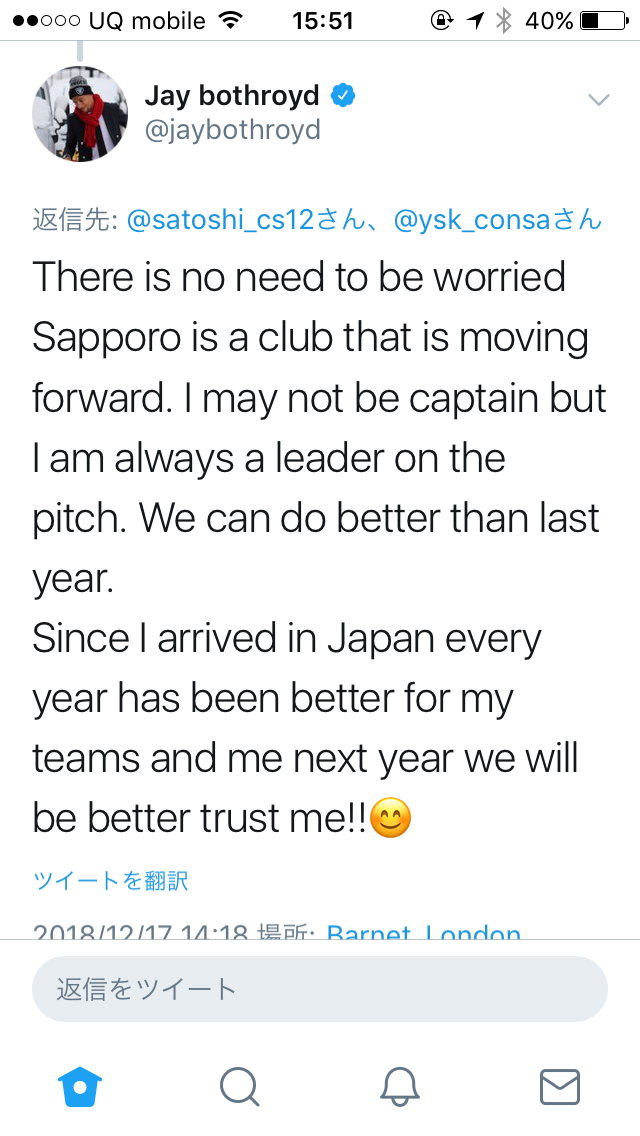Tap the 返信をツイート reply field

coord(320,989)
